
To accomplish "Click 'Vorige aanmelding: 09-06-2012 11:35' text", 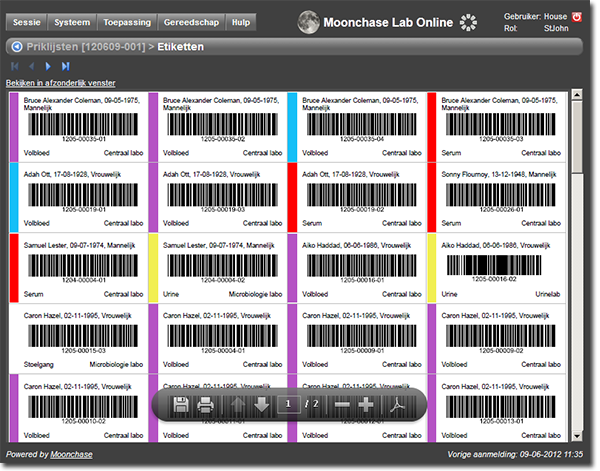I will [x=515, y=455].
